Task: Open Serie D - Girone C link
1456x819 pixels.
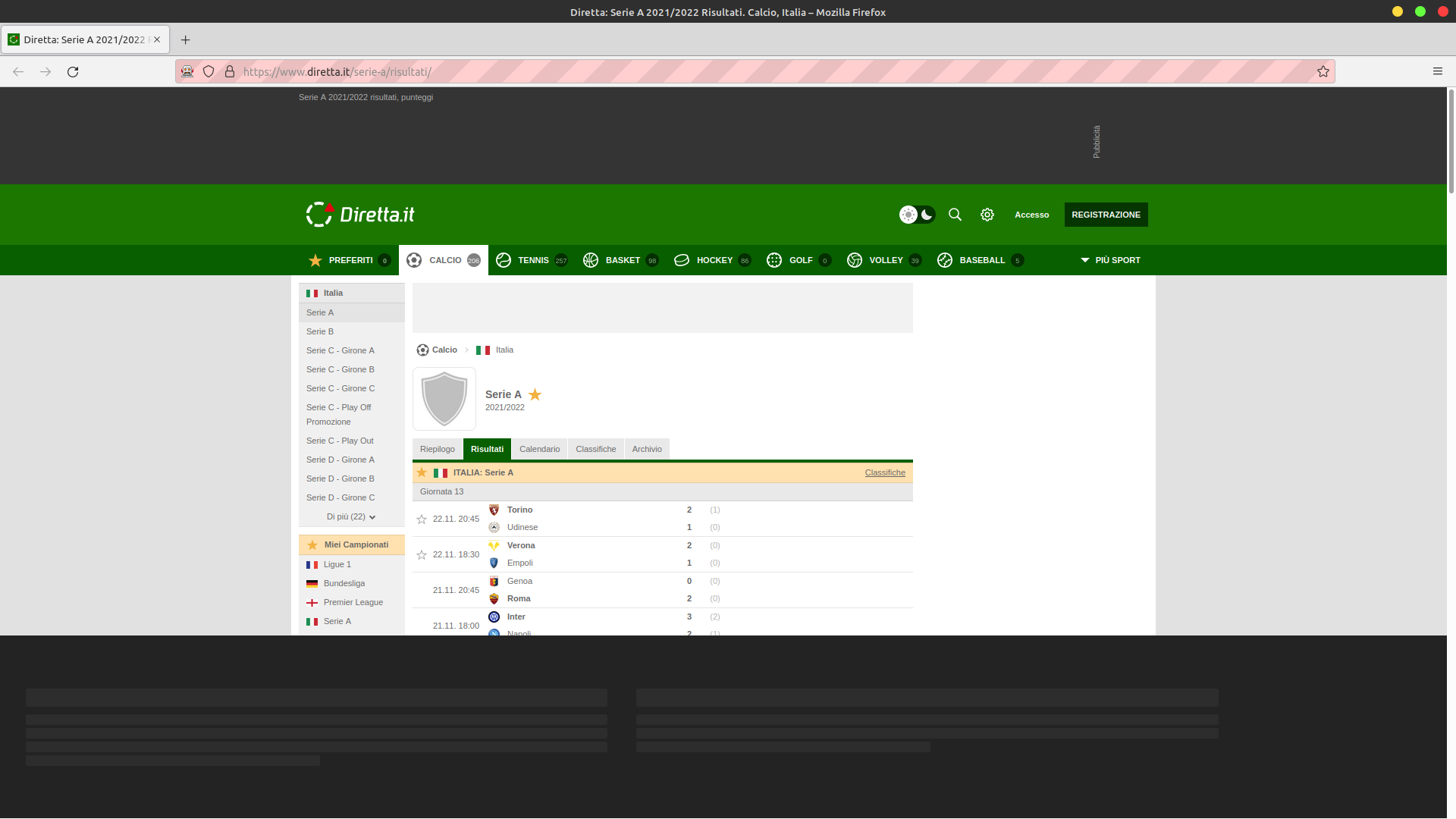Action: (340, 497)
